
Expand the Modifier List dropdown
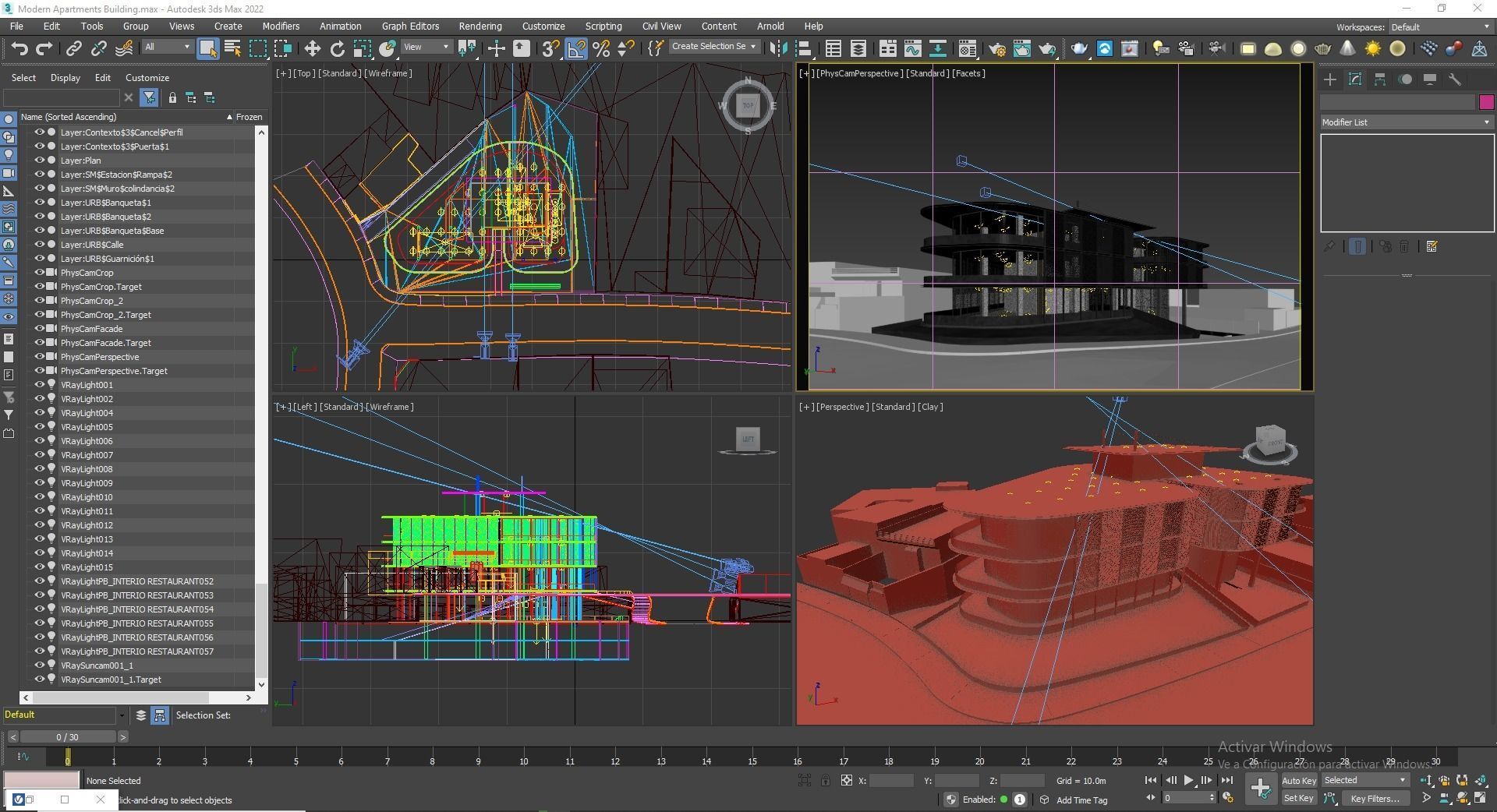tap(1407, 122)
